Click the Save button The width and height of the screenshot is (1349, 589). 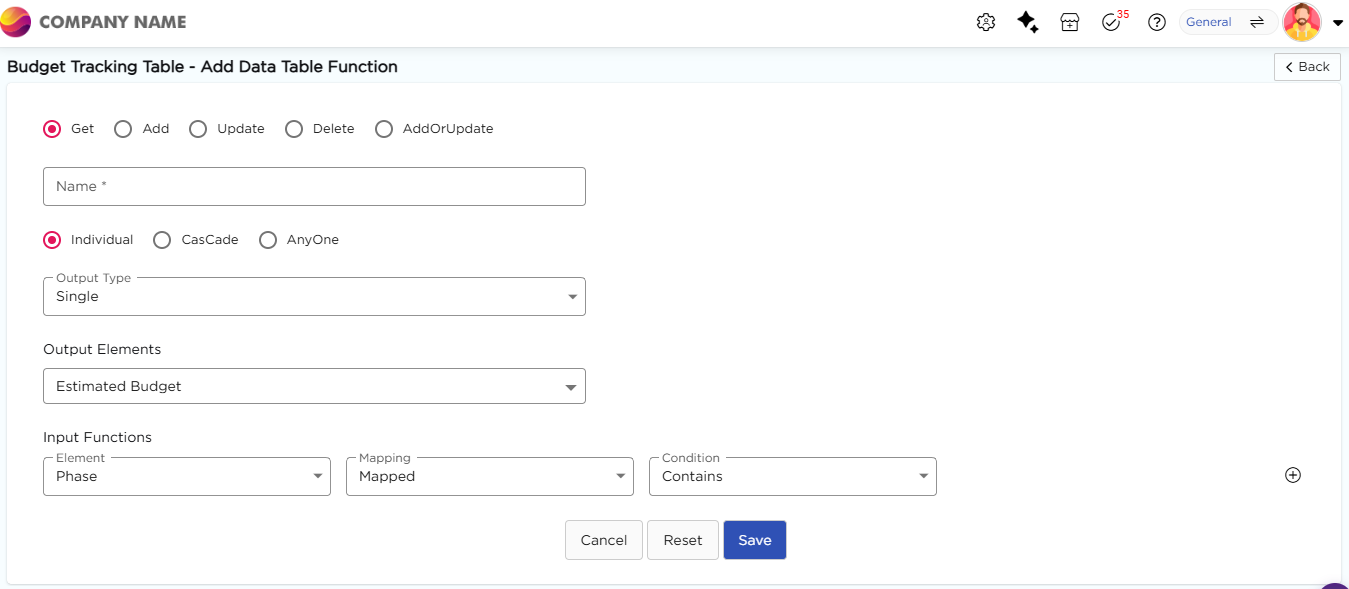click(754, 540)
